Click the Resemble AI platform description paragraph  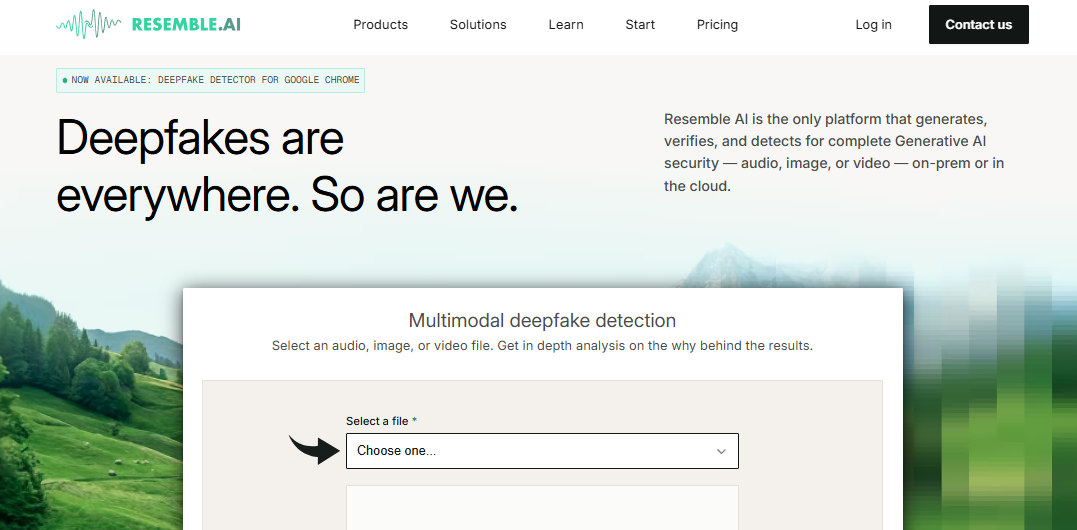tap(835, 152)
